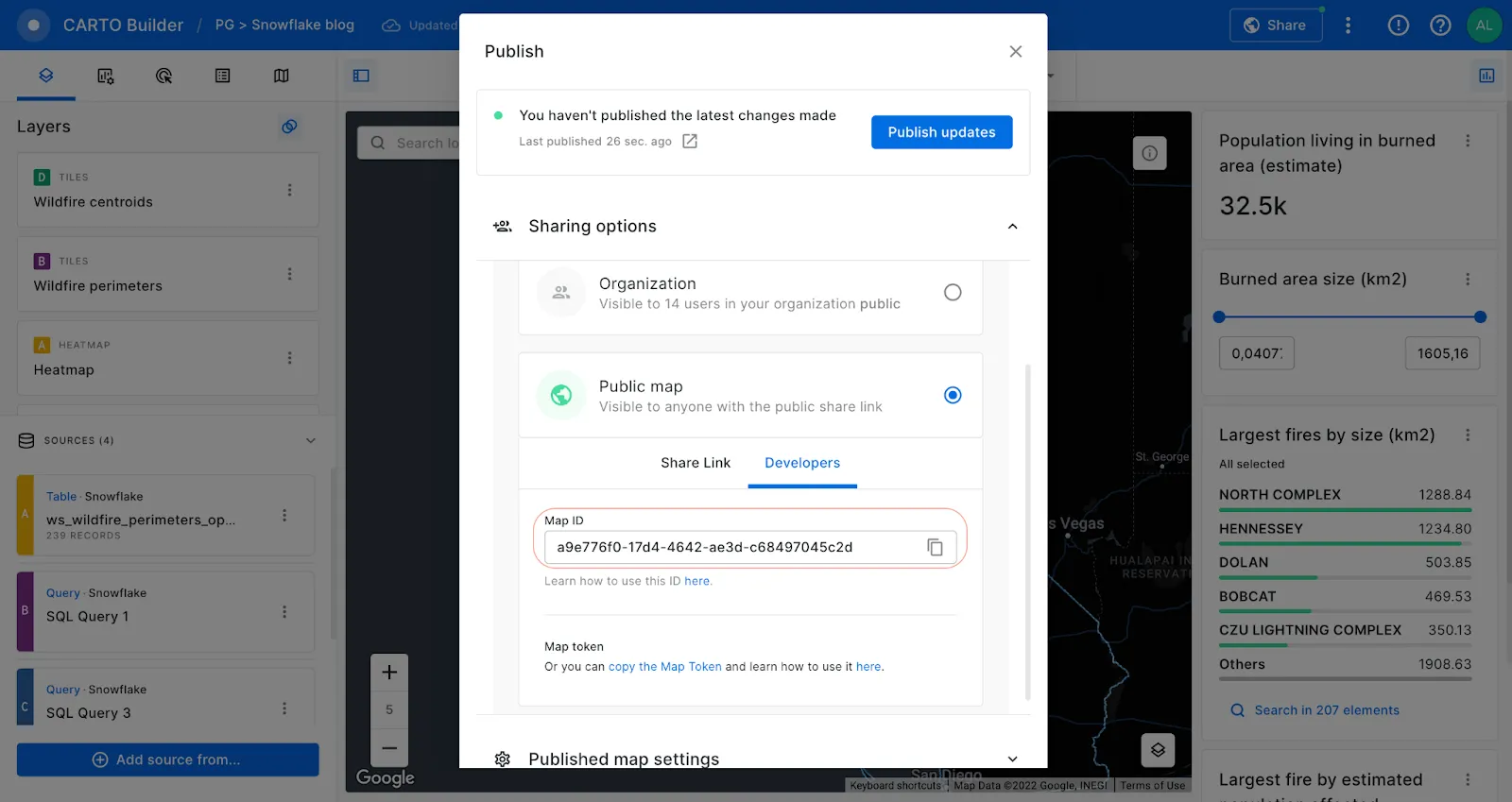
Task: Open last published map in new window
Action: click(690, 142)
